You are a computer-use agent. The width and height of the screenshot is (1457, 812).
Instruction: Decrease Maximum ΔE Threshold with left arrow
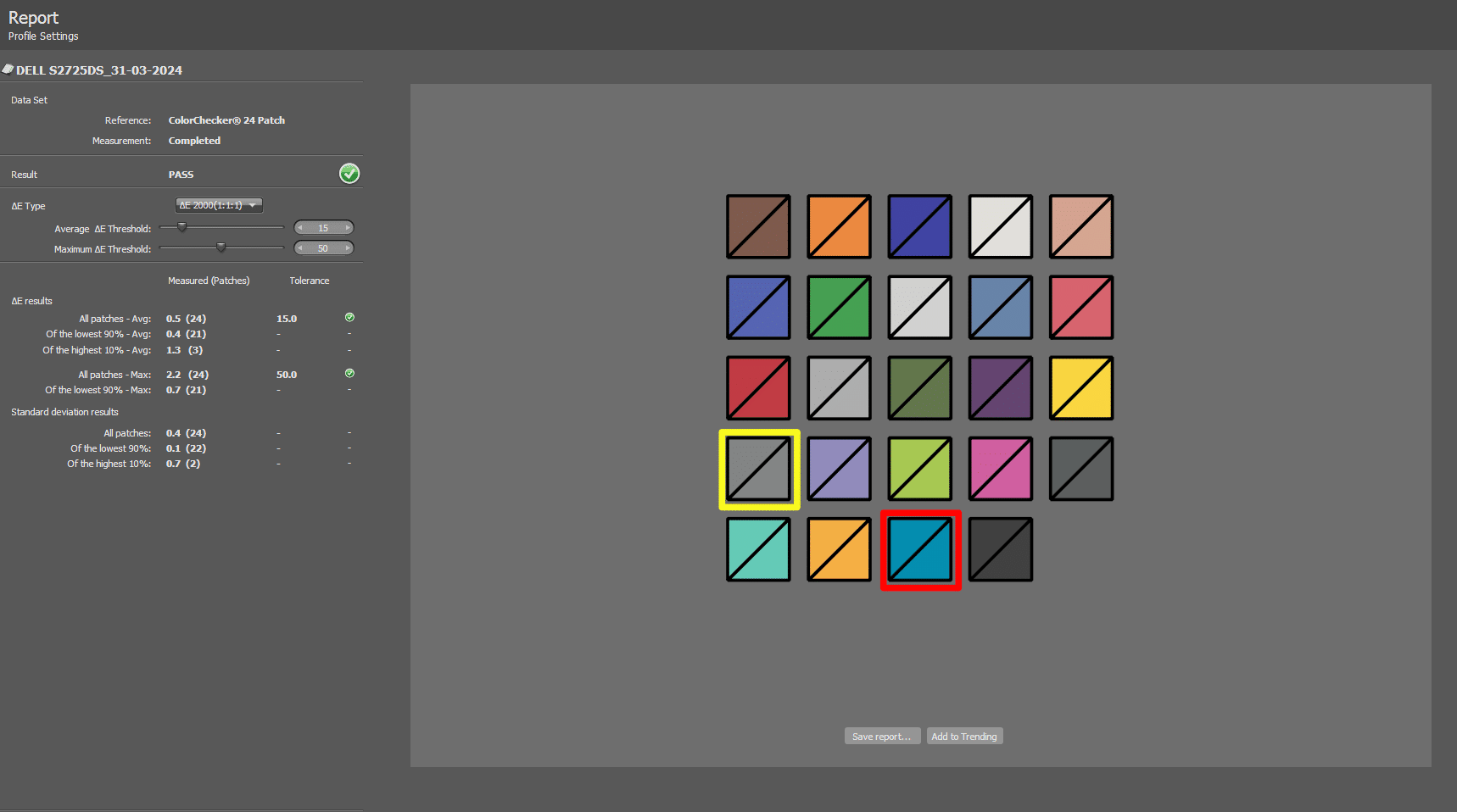300,248
